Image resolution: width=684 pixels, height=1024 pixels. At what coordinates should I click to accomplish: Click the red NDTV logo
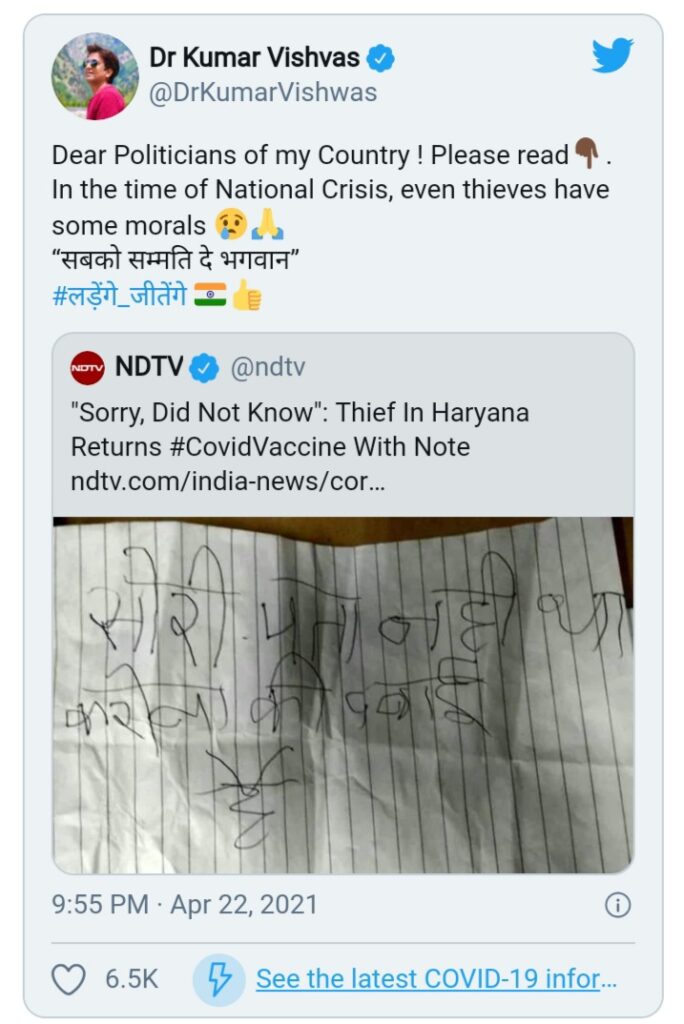pyautogui.click(x=87, y=367)
